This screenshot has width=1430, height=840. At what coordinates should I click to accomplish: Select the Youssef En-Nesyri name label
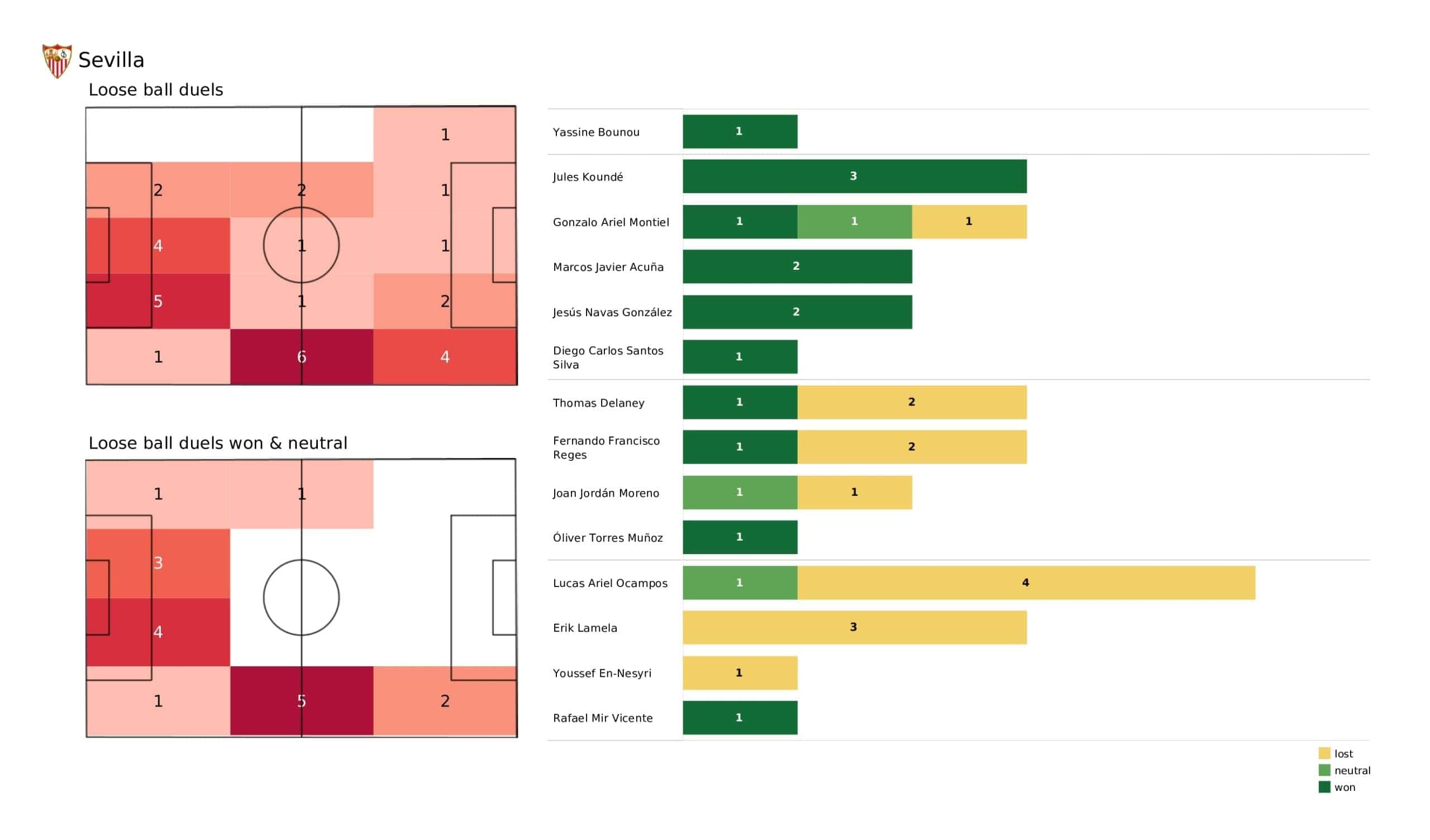602,673
